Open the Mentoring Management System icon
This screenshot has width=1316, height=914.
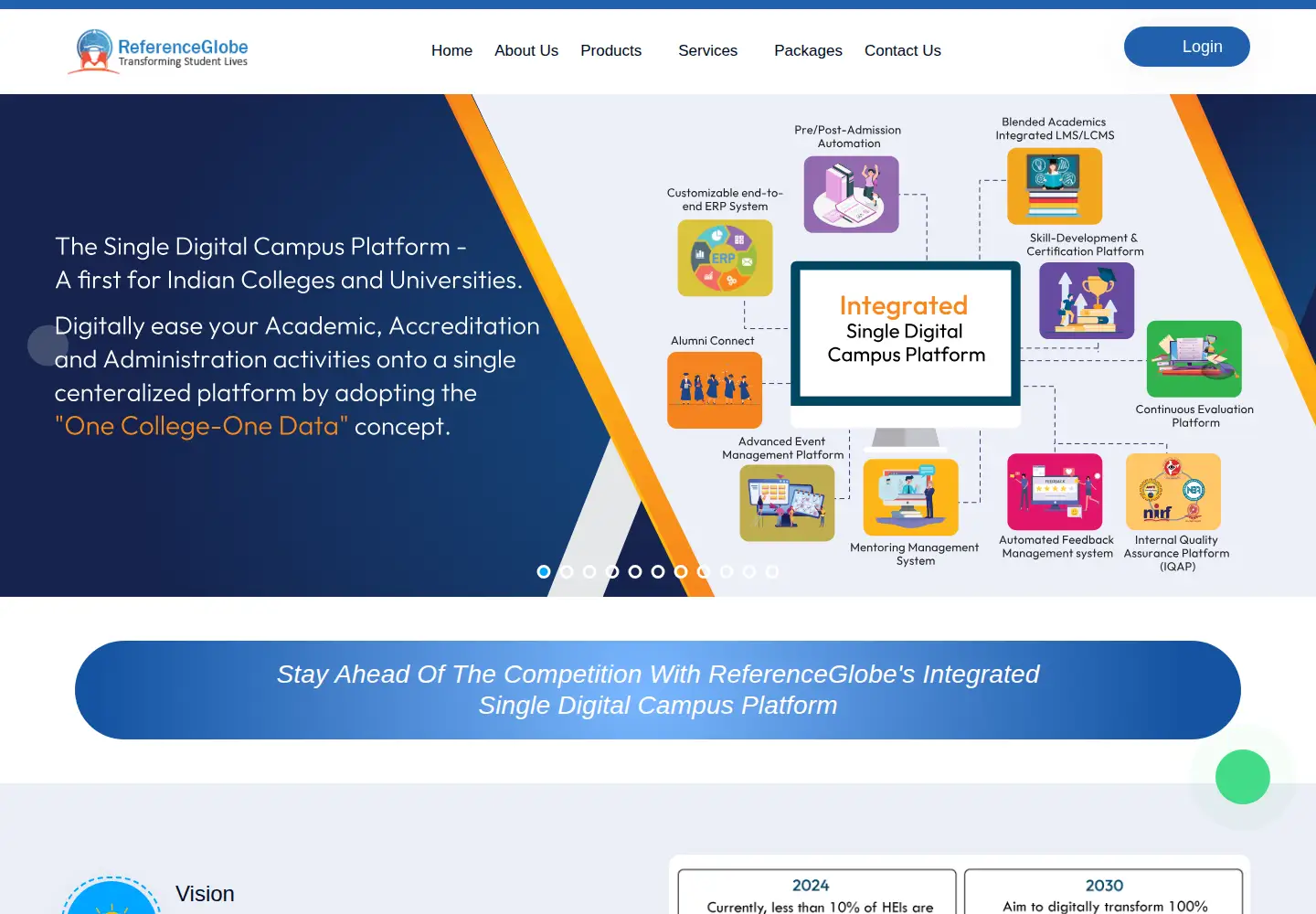pyautogui.click(x=911, y=497)
